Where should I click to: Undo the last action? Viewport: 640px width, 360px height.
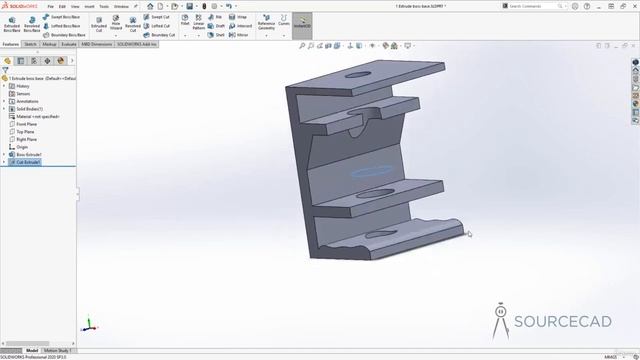(x=229, y=6)
